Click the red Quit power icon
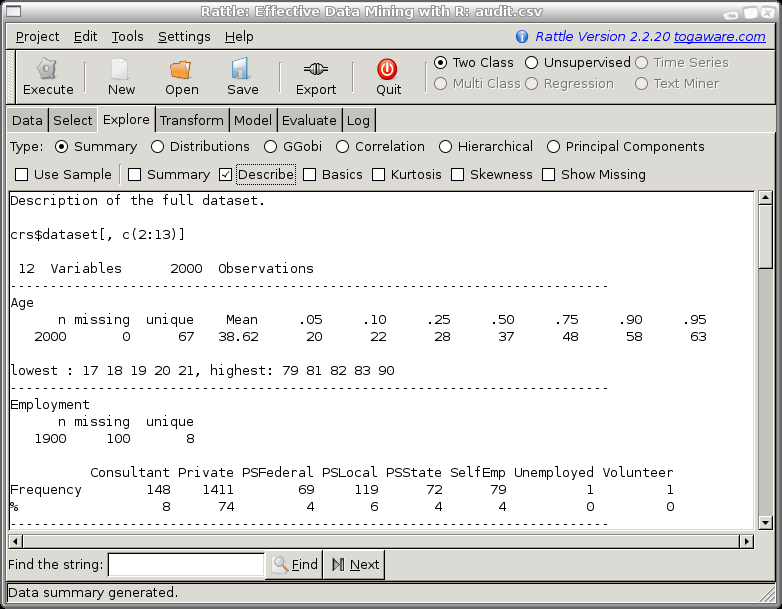Viewport: 782px width, 609px height. (388, 69)
